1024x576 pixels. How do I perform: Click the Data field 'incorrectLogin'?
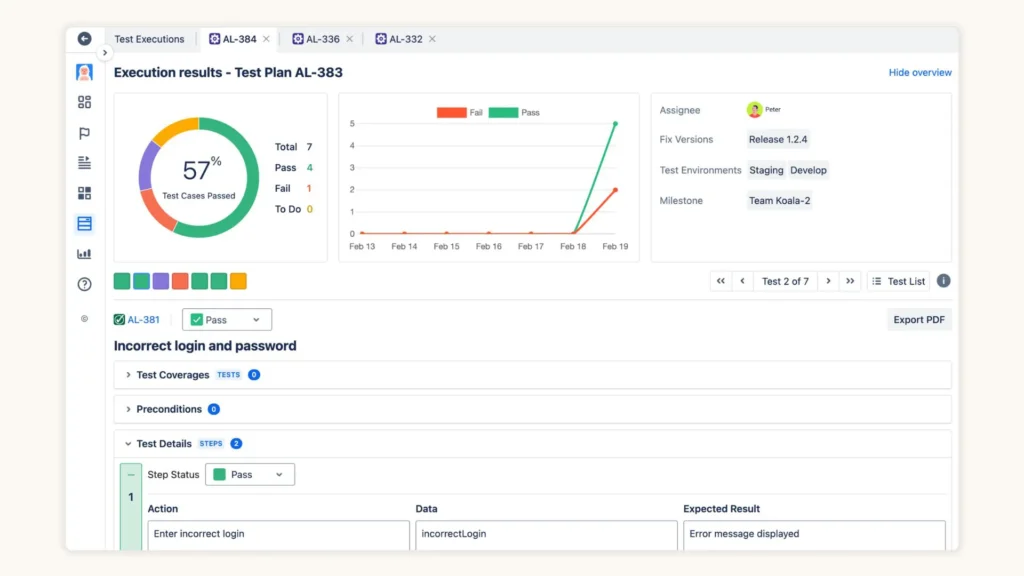[546, 535]
